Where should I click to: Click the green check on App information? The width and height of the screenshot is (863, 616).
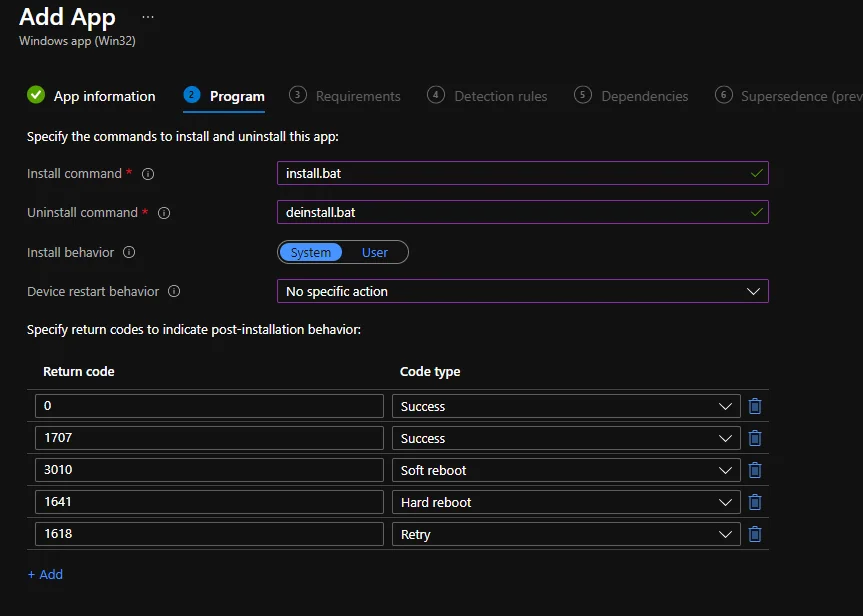click(x=36, y=95)
